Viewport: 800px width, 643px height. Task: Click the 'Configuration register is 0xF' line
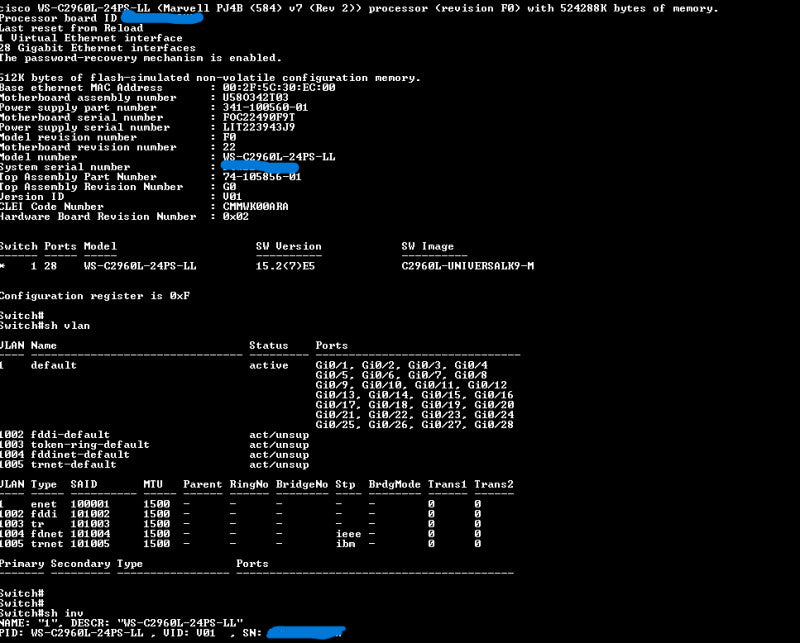95,295
